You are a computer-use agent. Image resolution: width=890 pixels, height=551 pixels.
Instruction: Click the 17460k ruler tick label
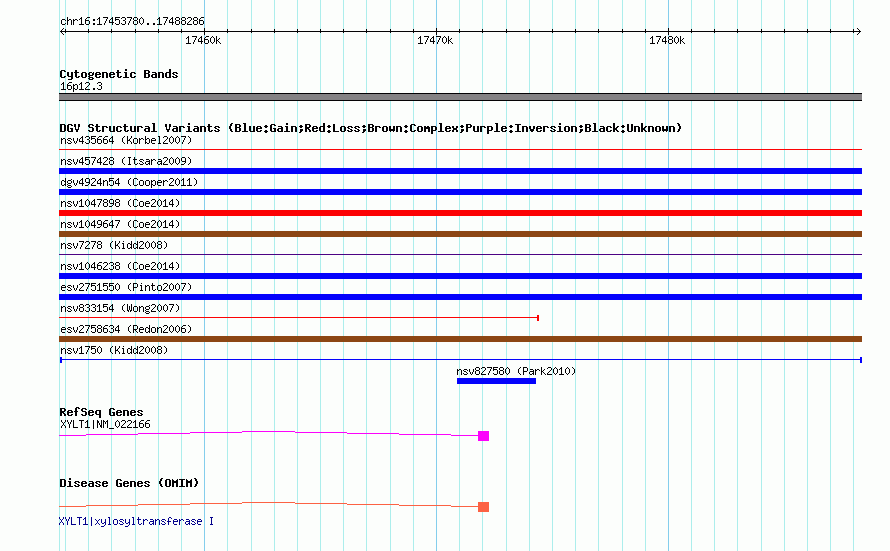pyautogui.click(x=203, y=41)
